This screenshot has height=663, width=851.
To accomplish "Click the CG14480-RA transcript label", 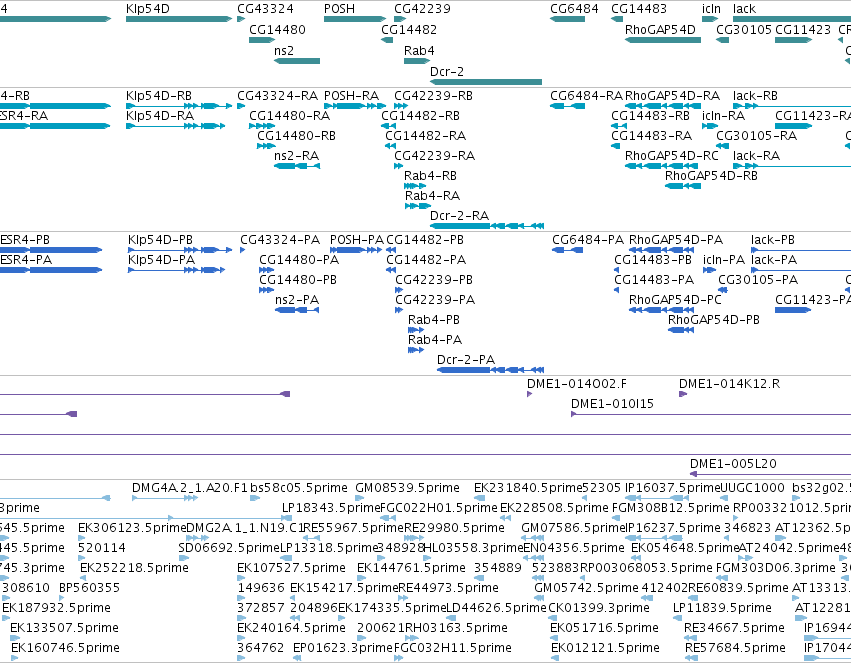I will tap(289, 116).
